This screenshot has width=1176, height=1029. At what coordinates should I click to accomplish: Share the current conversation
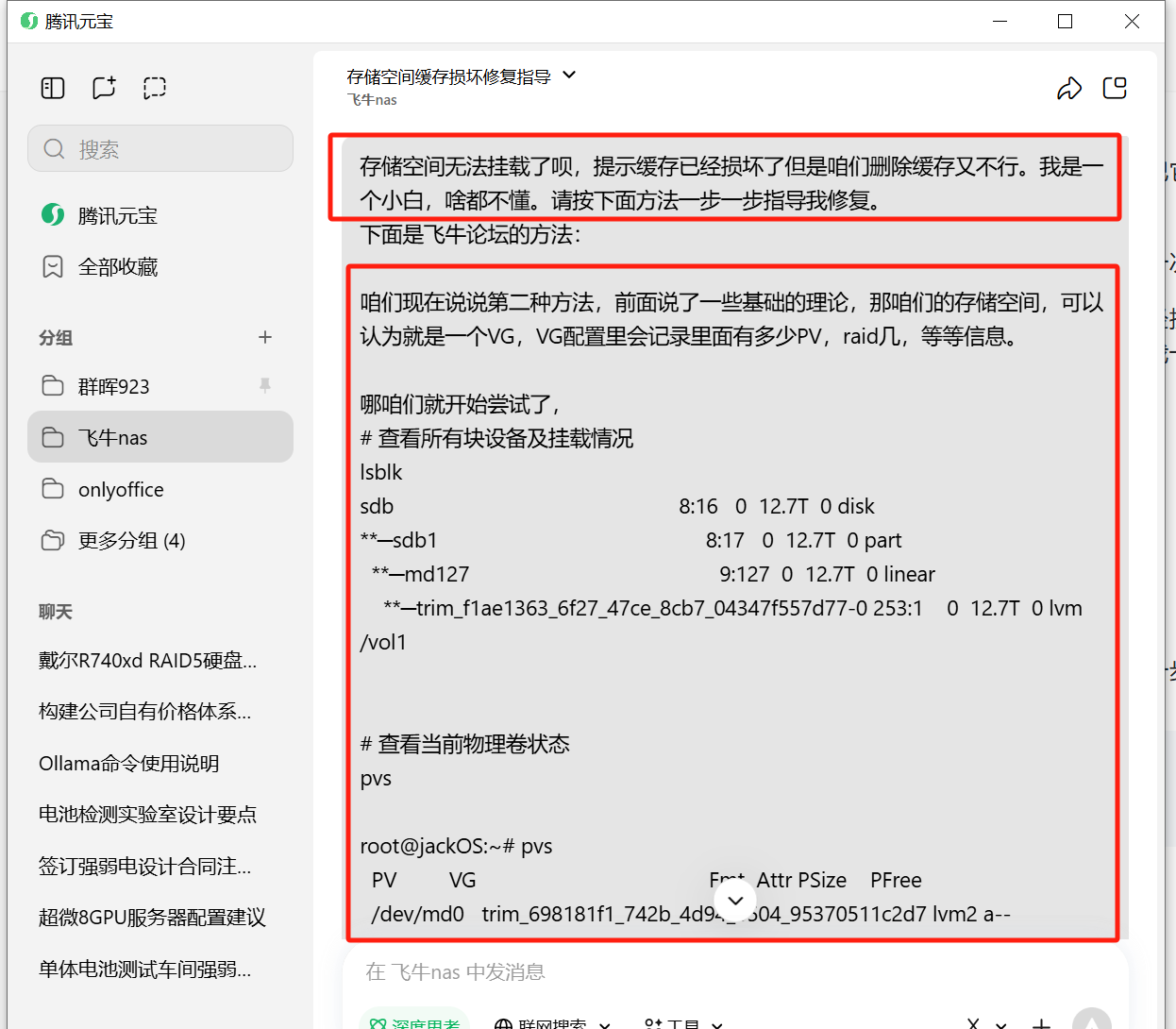coord(1069,87)
